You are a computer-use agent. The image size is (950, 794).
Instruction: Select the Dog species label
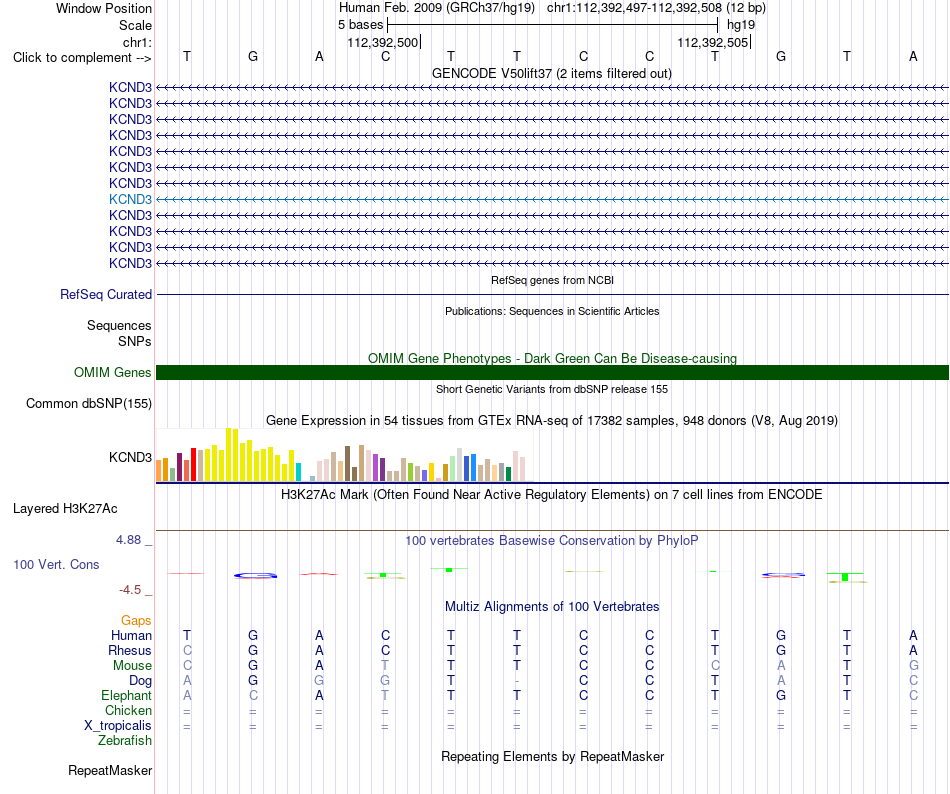tap(140, 681)
